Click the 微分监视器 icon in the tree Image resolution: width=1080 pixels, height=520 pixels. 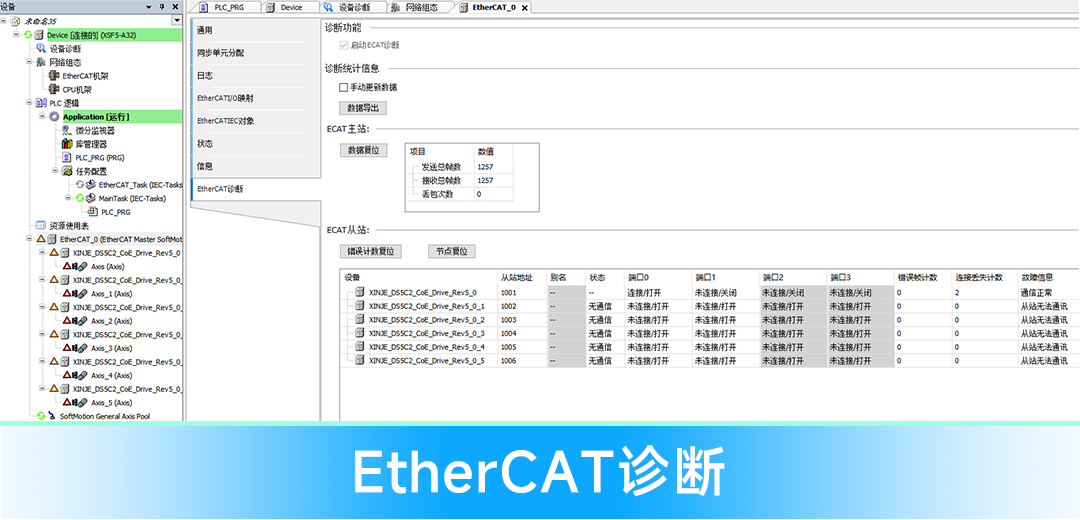coord(67,130)
